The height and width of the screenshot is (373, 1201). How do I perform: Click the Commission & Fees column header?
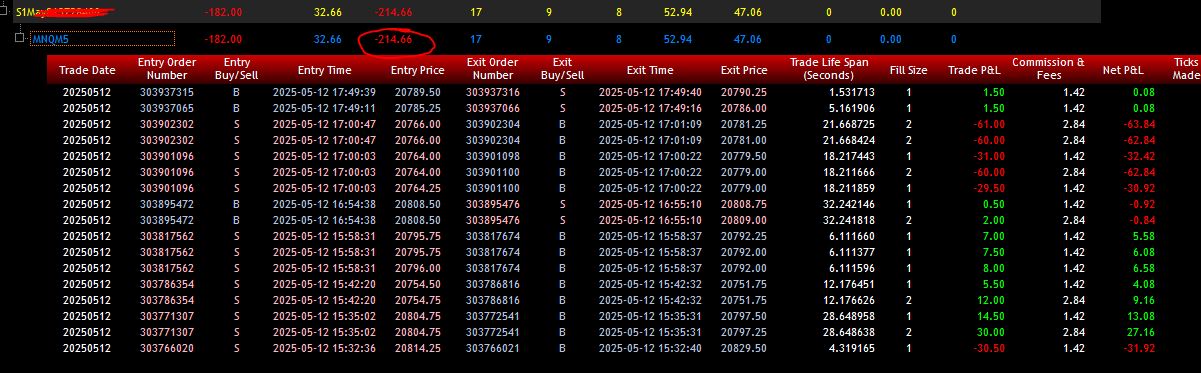1048,69
